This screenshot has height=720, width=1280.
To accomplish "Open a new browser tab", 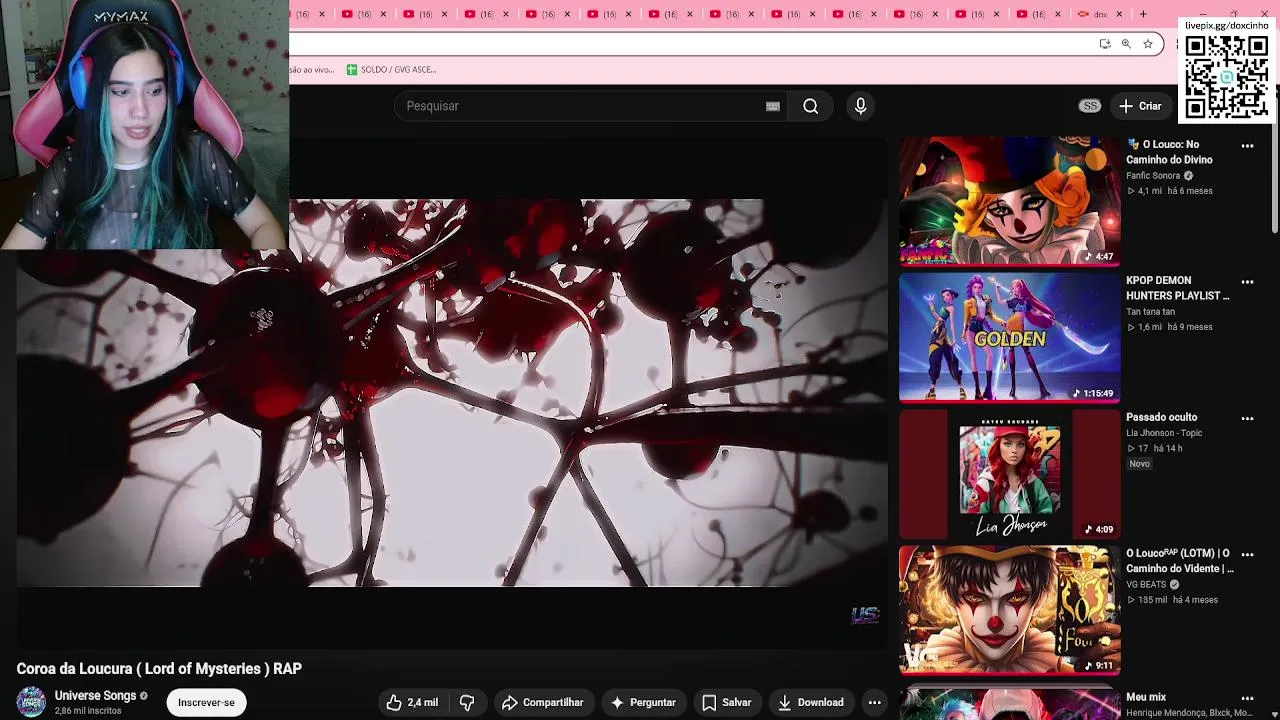I will 1143,14.
